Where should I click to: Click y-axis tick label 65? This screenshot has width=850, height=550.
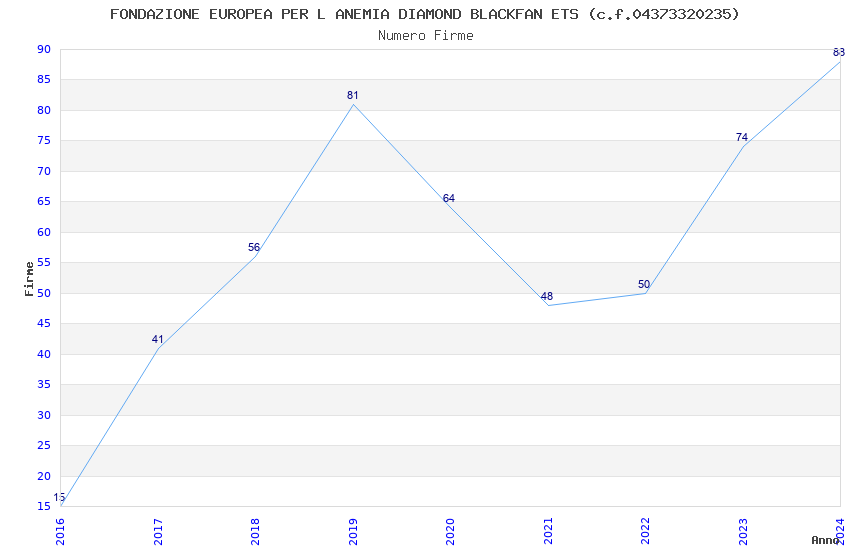click(x=44, y=201)
